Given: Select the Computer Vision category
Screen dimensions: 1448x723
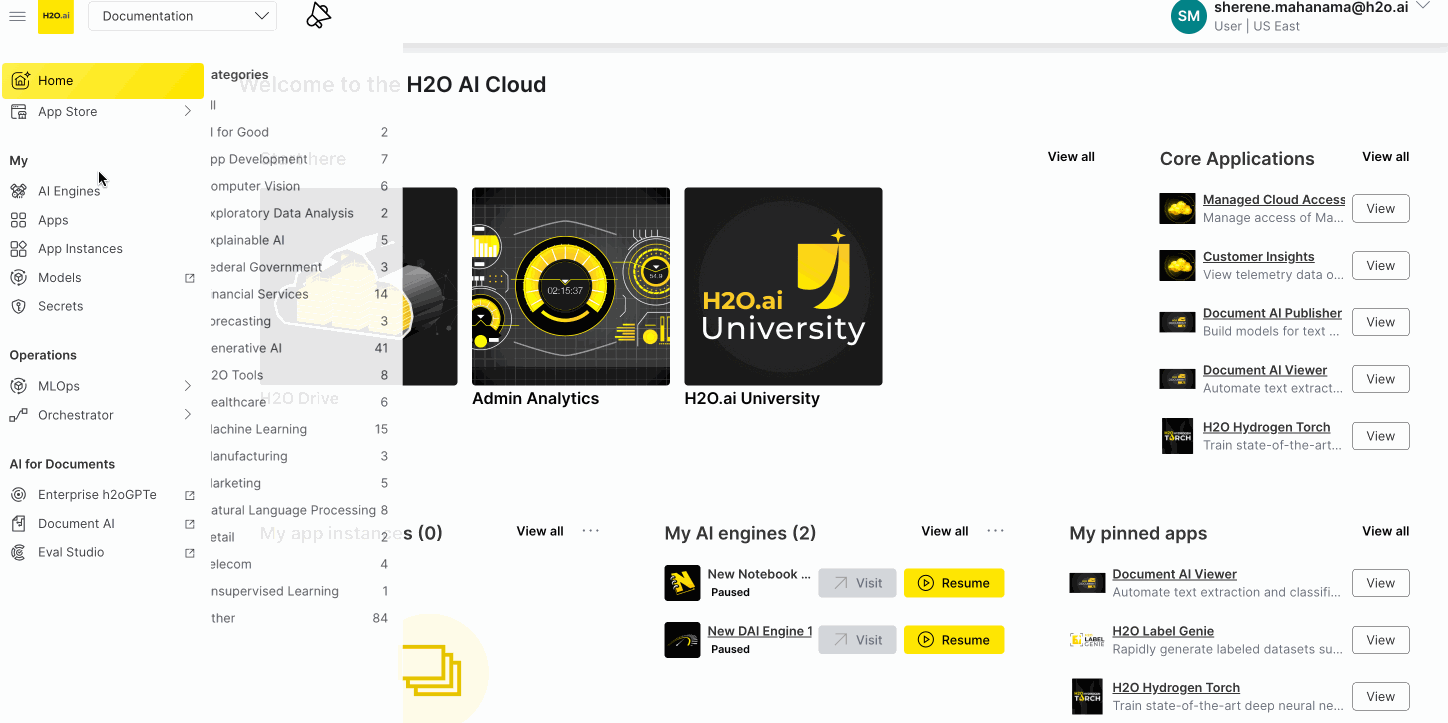Looking at the screenshot, I should coord(299,186).
